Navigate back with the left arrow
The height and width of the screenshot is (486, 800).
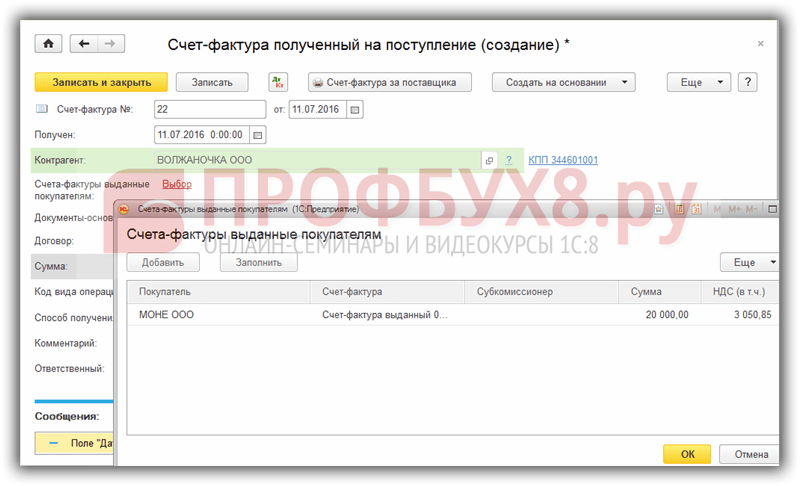[84, 44]
